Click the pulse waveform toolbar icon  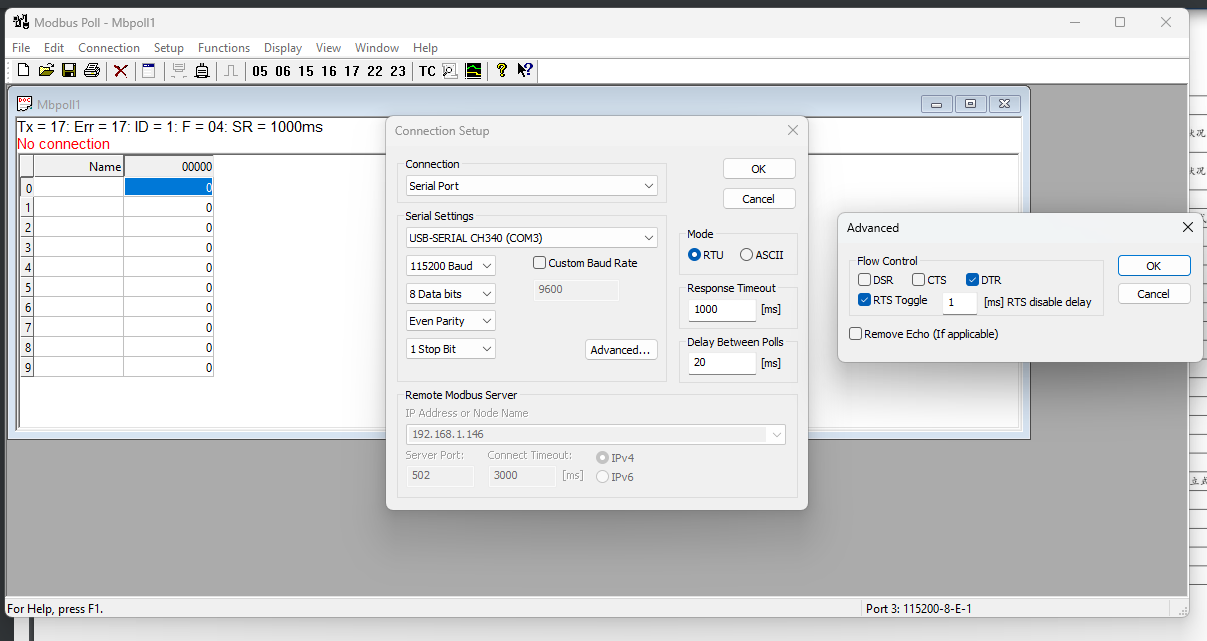[x=231, y=71]
